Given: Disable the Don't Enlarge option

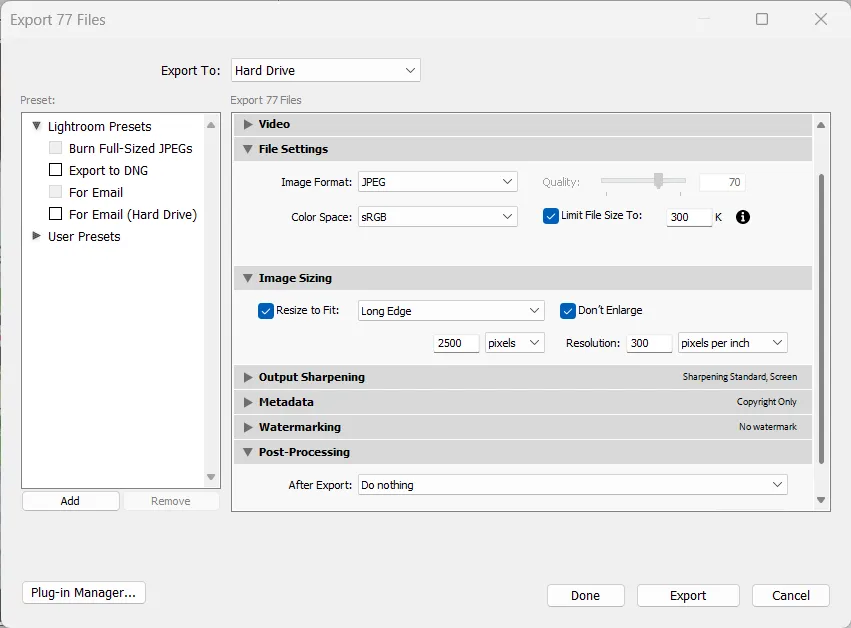Looking at the screenshot, I should (x=567, y=311).
